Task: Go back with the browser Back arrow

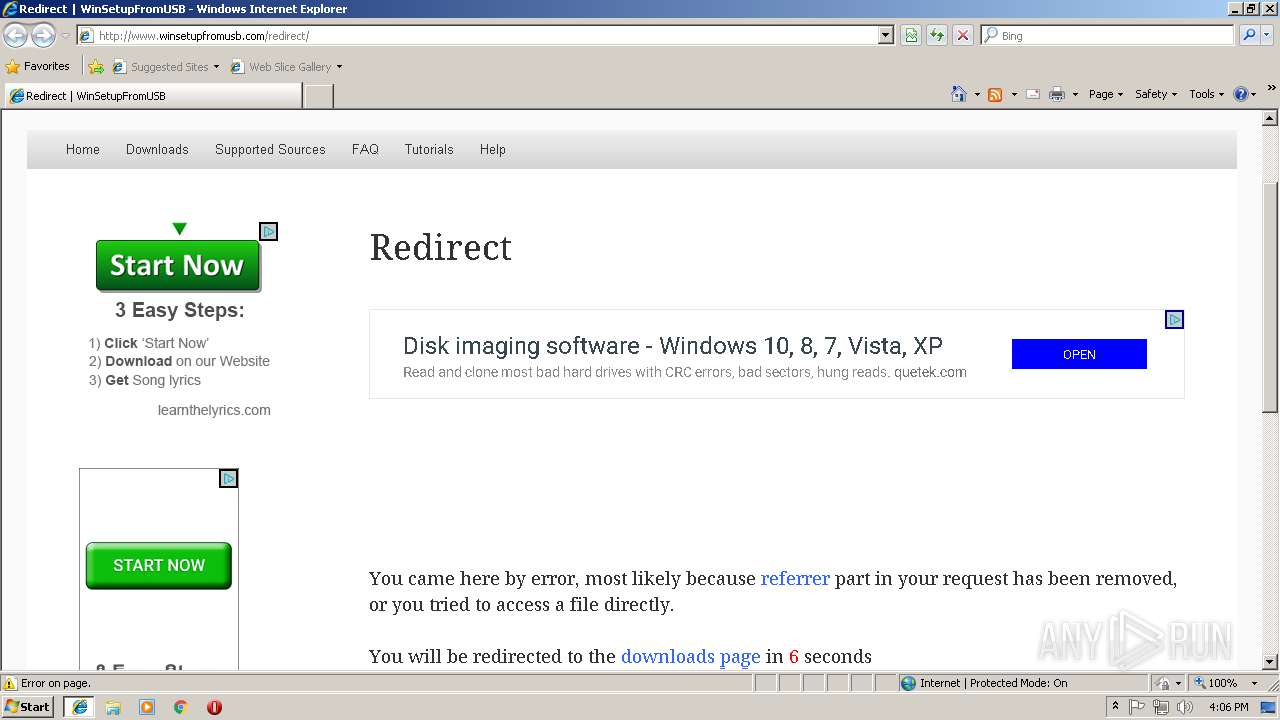Action: pyautogui.click(x=15, y=35)
